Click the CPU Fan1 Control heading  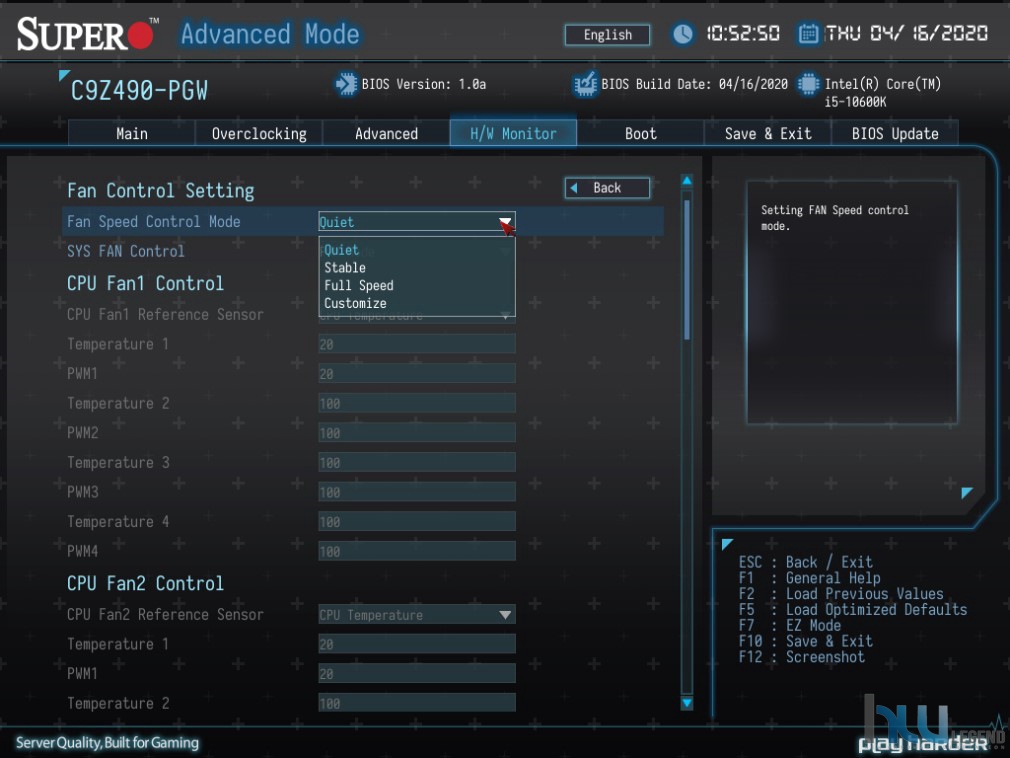[145, 283]
